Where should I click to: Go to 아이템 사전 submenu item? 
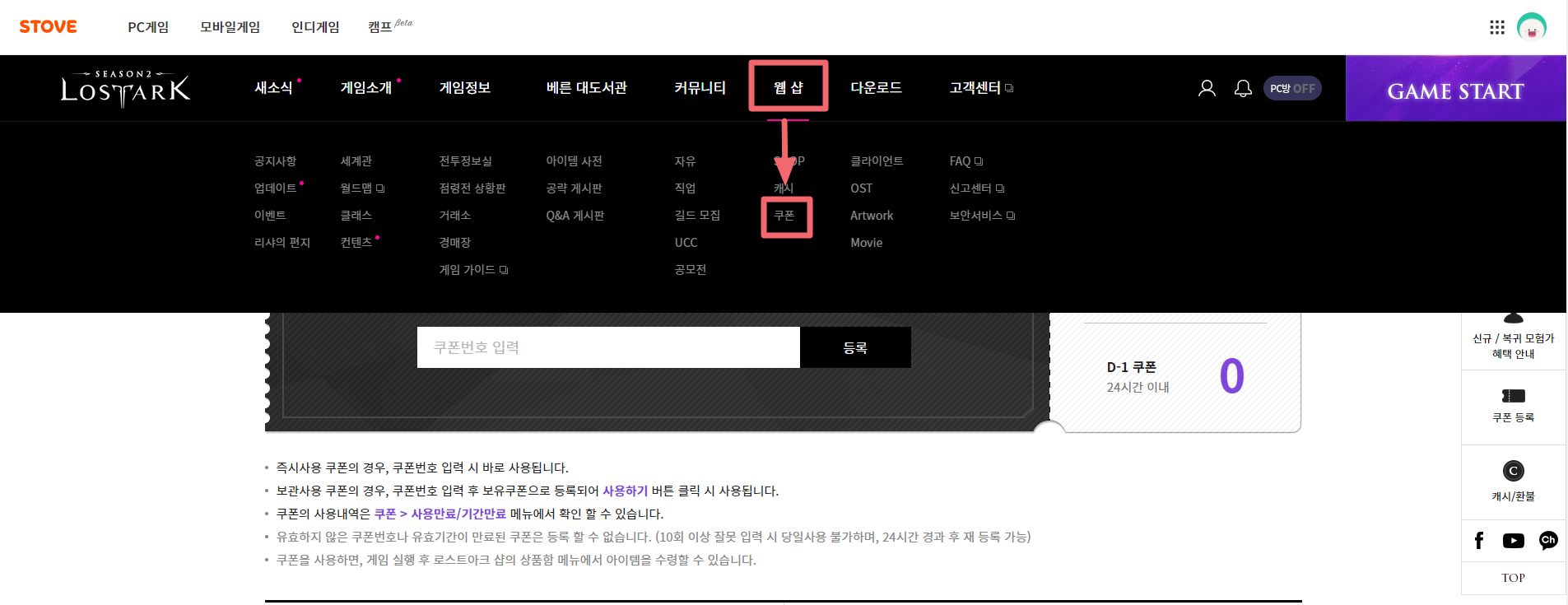tap(575, 161)
